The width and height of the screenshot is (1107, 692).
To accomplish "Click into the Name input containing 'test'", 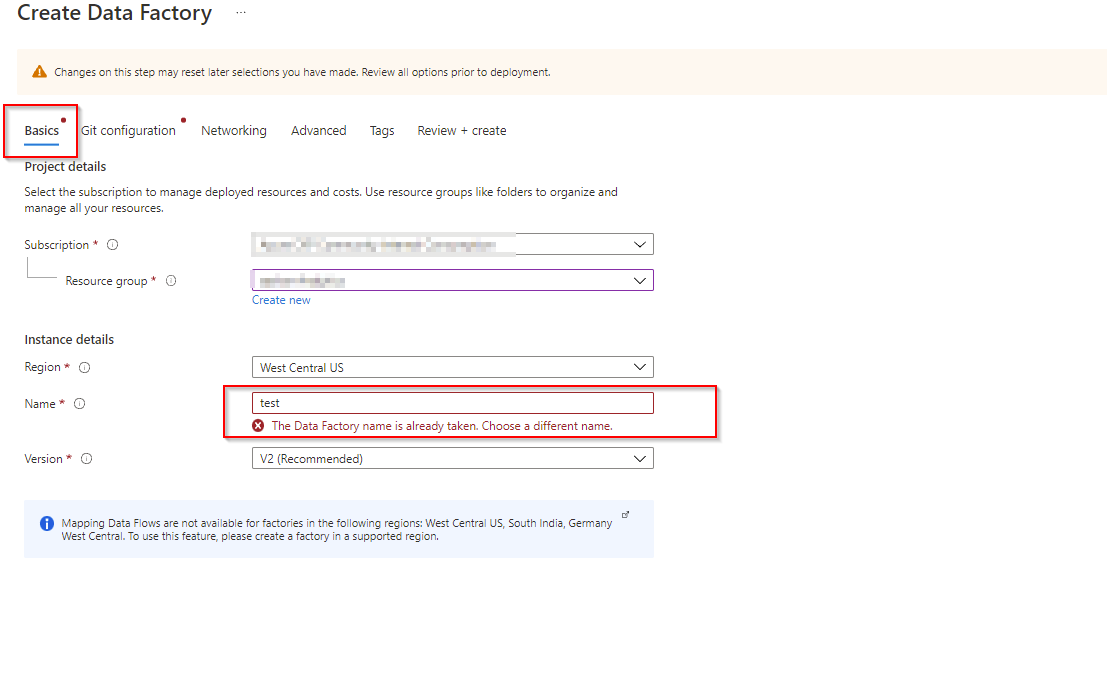I will (x=453, y=403).
